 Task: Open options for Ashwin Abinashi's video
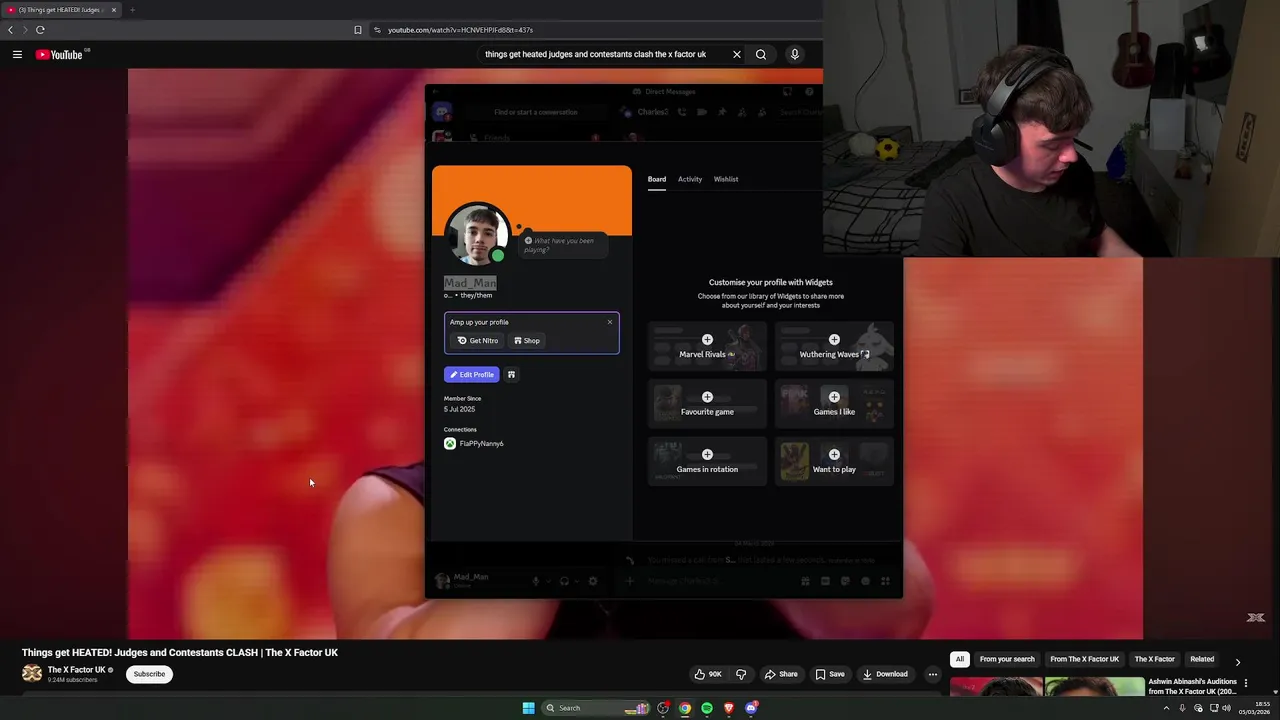pos(1246,683)
